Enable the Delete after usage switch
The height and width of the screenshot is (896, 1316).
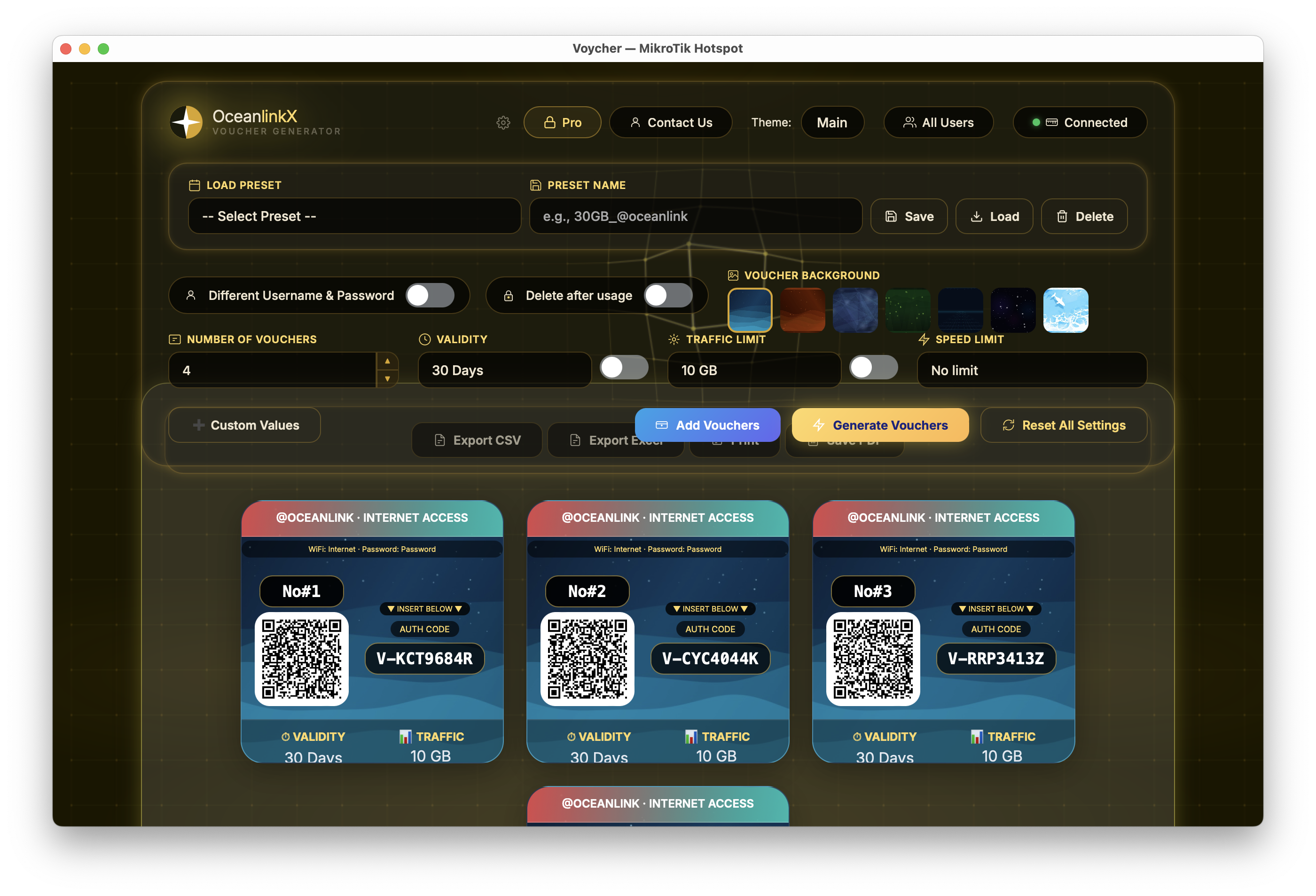click(669, 296)
